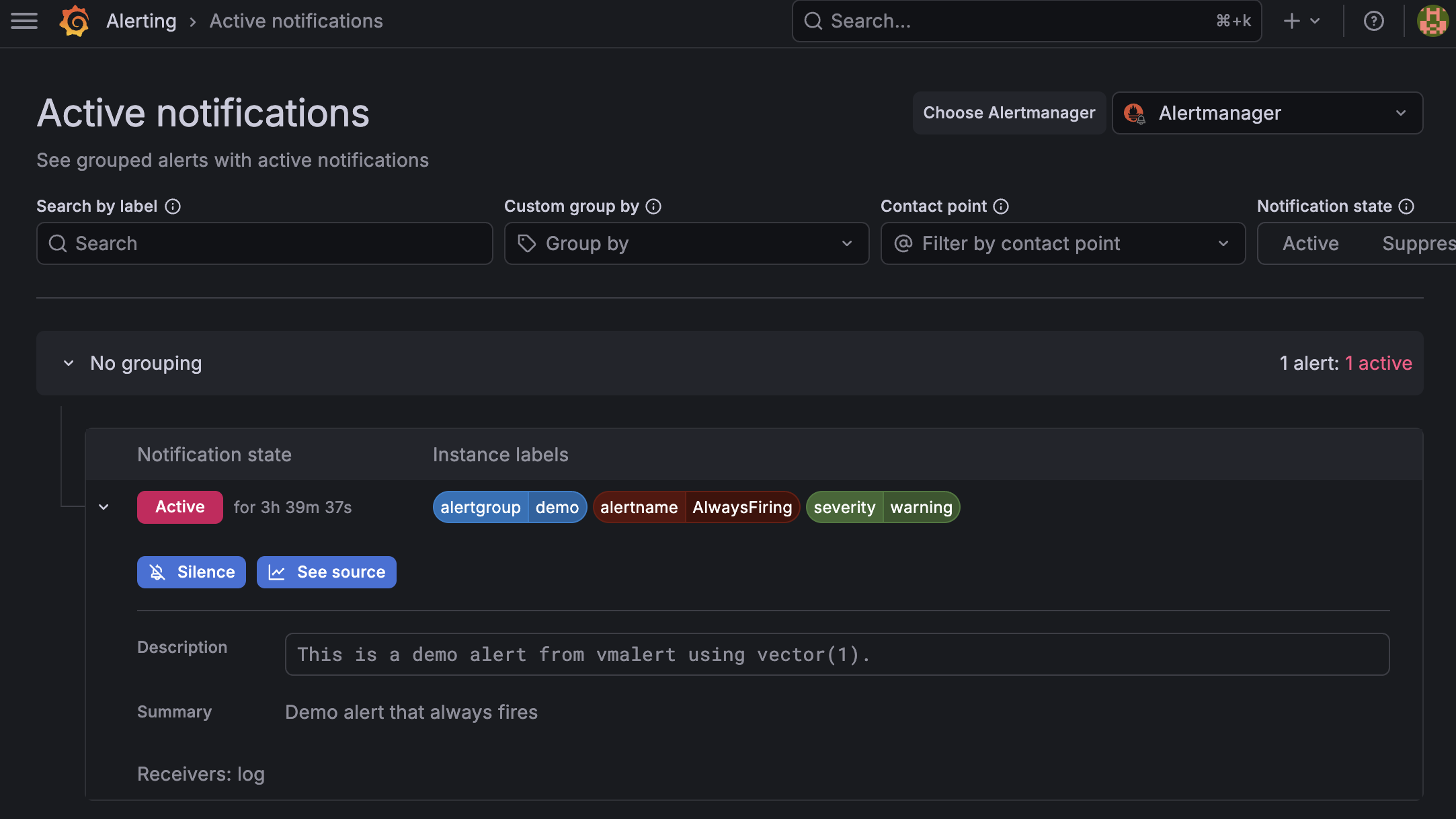Collapse the Active alert row details
This screenshot has width=1456, height=819.
click(104, 507)
